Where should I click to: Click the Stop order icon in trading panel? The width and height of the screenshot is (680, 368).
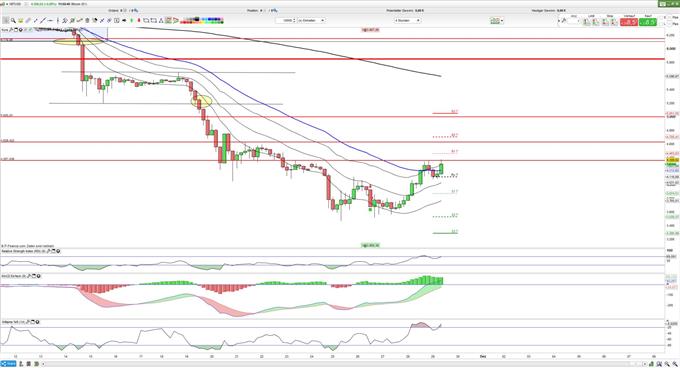[x=605, y=22]
